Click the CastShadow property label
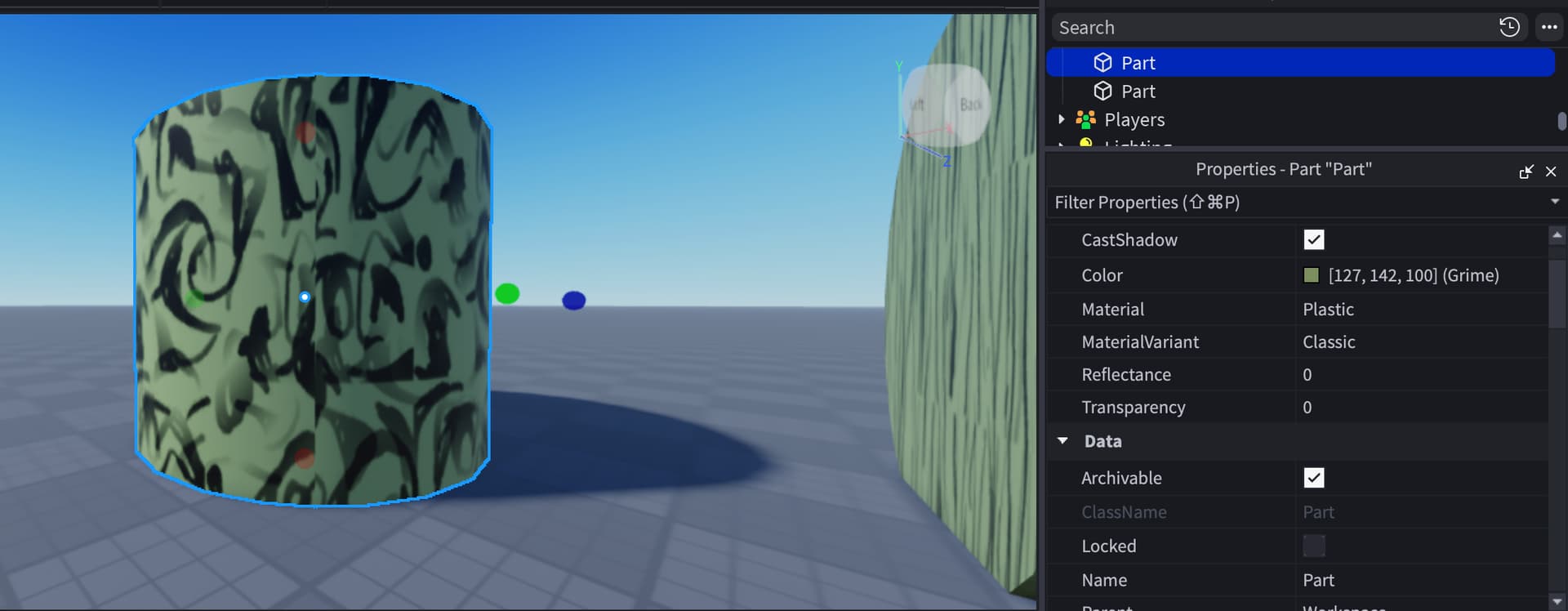 1129,240
